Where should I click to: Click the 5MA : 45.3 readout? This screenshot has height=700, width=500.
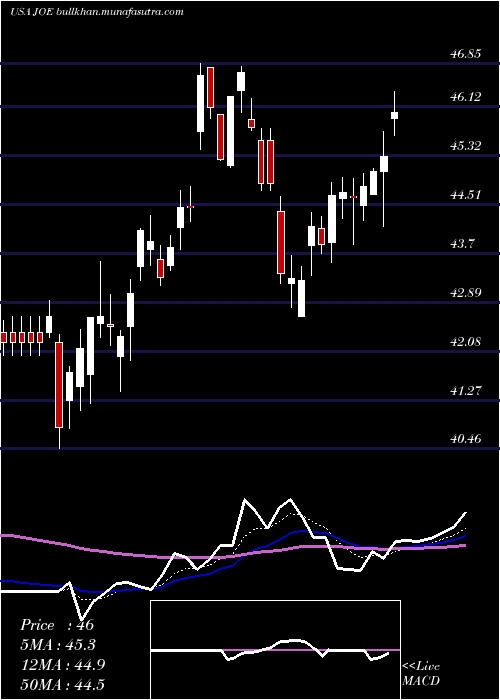58,645
